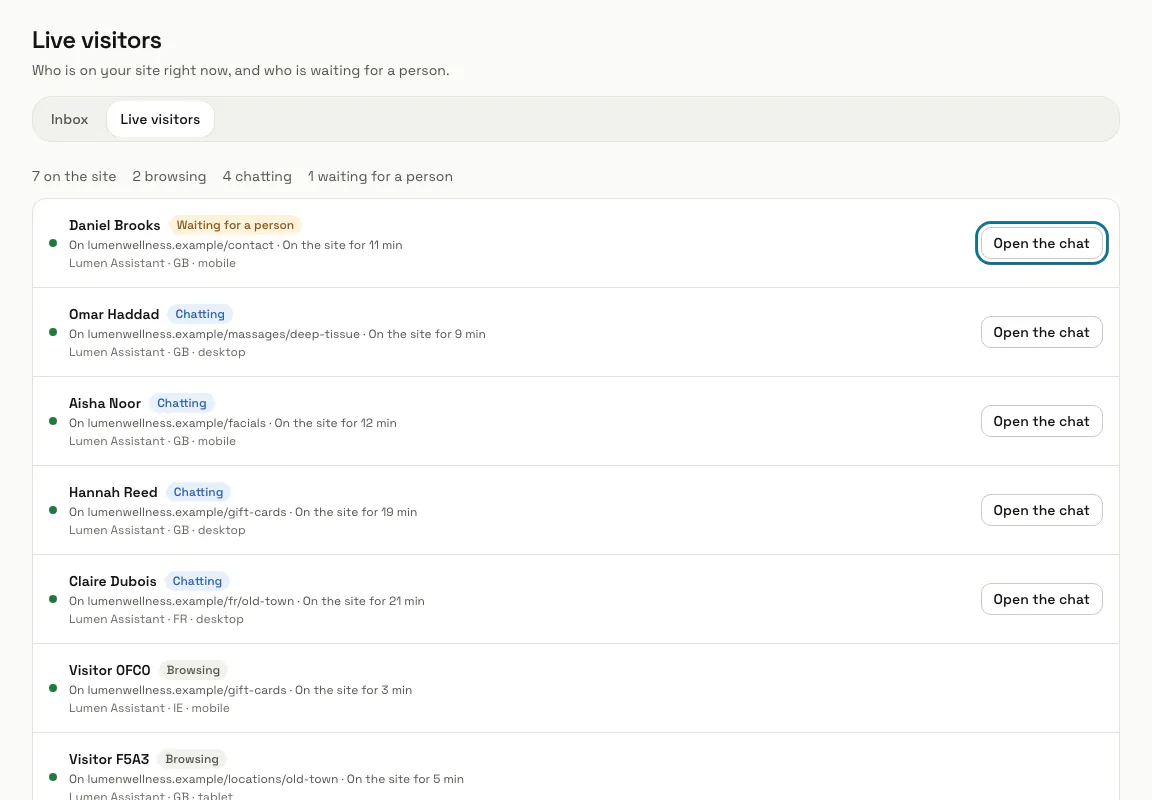Click Omar Haddad's "GB · desktop" device line
The height and width of the screenshot is (800, 1152).
(157, 352)
